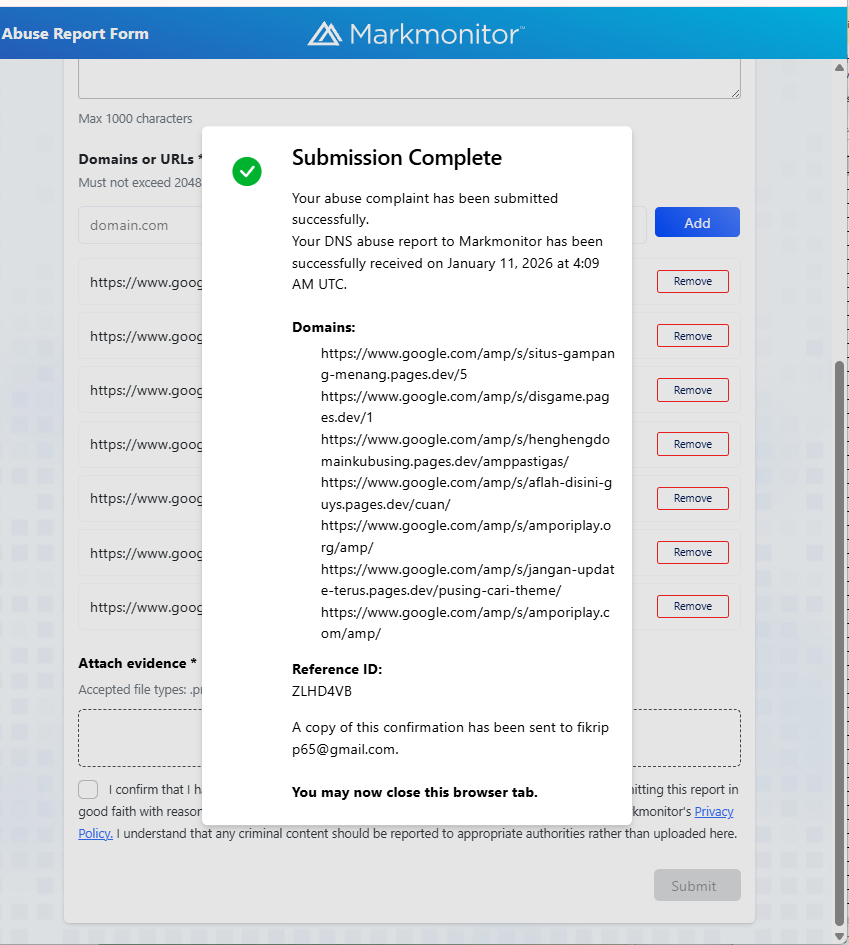Click the situs-gampang-menang.pages.dev/5 URL

coord(468,364)
